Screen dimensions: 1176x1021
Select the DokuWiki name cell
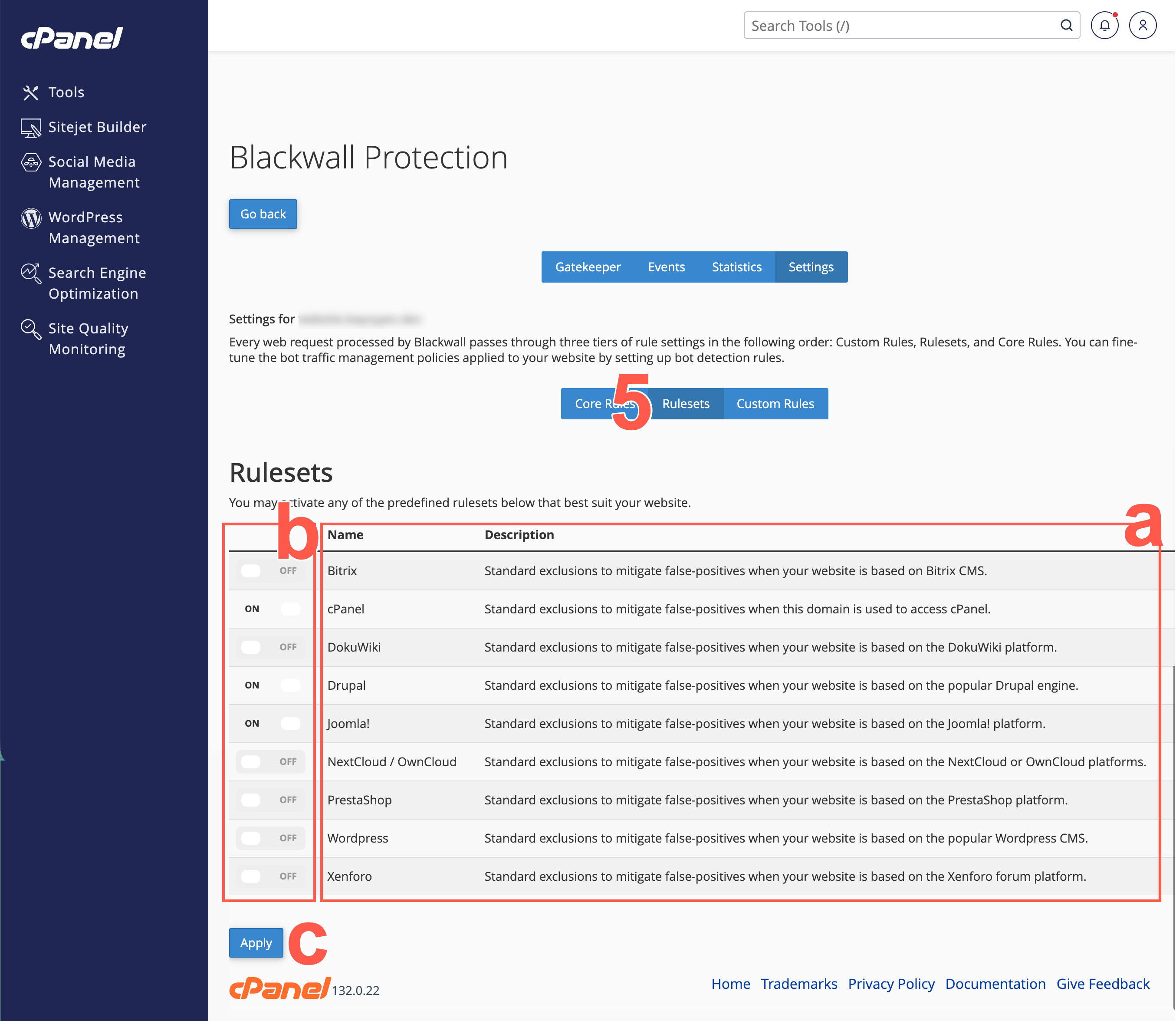pyautogui.click(x=354, y=647)
